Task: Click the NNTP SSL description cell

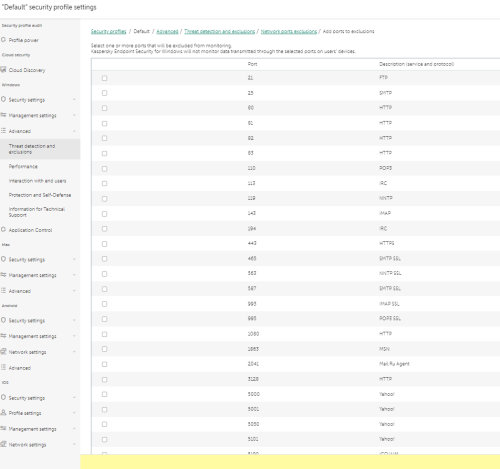Action: pyautogui.click(x=390, y=273)
